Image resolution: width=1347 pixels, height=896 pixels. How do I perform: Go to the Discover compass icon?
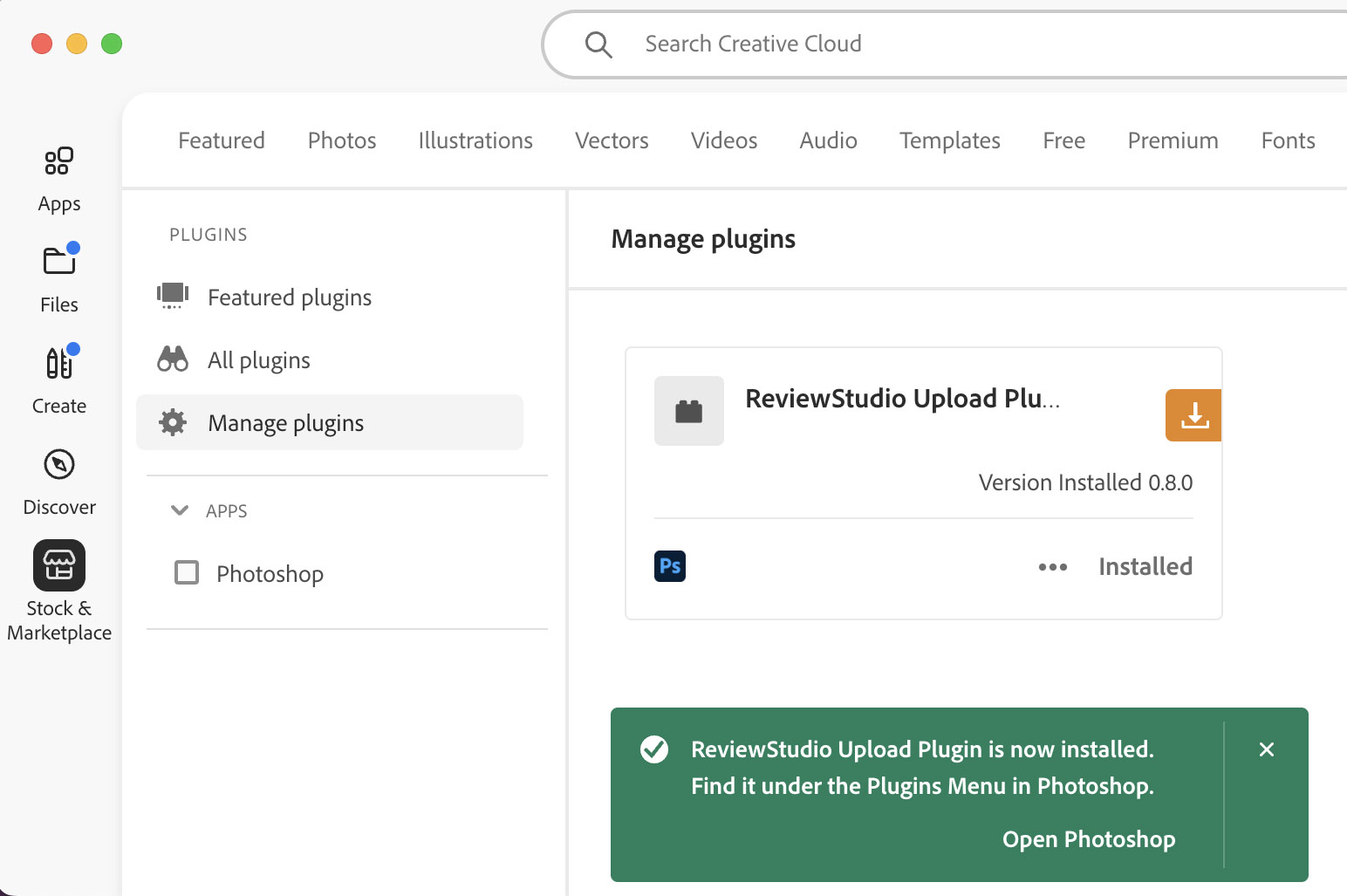coord(58,464)
